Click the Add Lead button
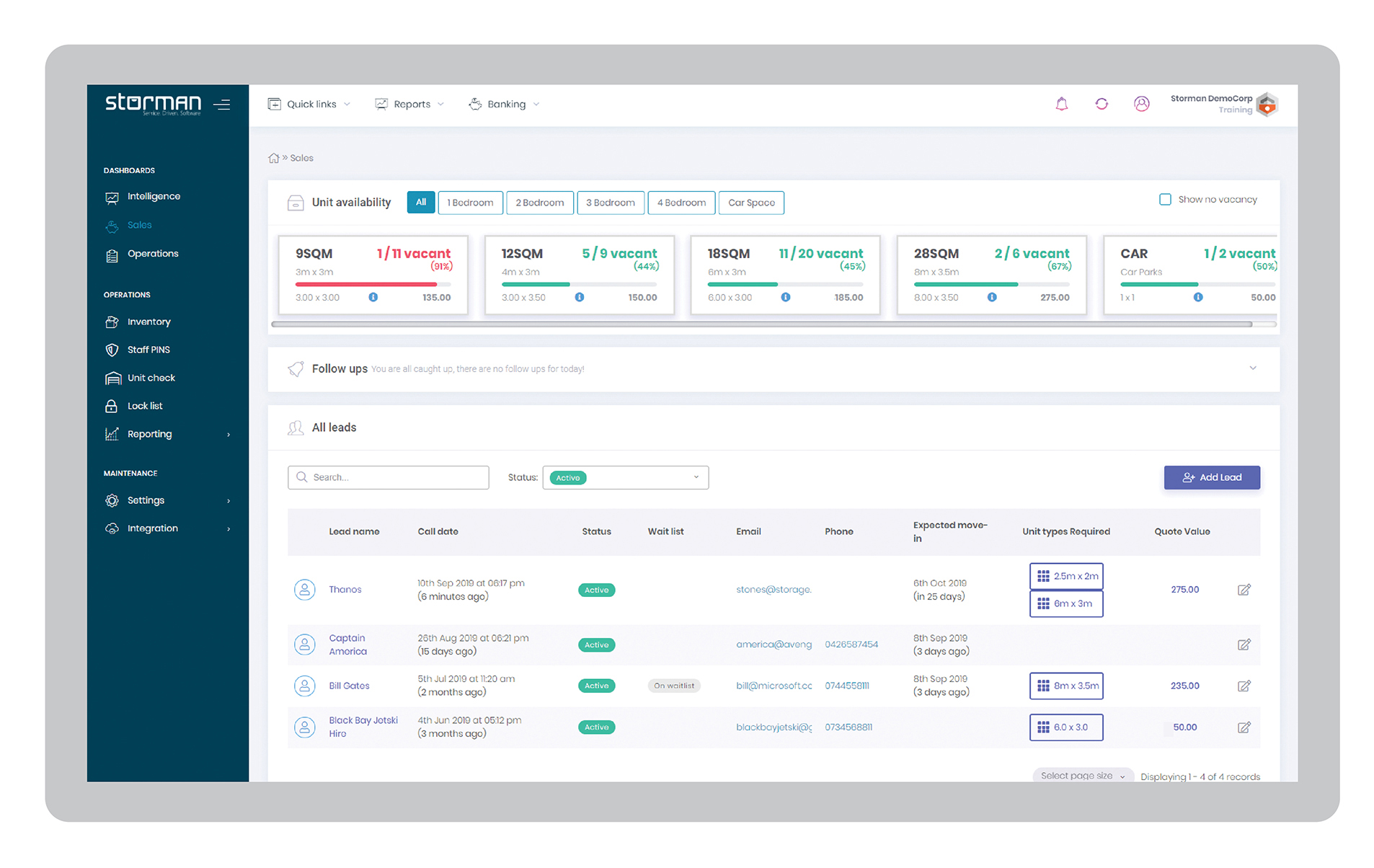This screenshot has width=1374, height=868. [1211, 477]
